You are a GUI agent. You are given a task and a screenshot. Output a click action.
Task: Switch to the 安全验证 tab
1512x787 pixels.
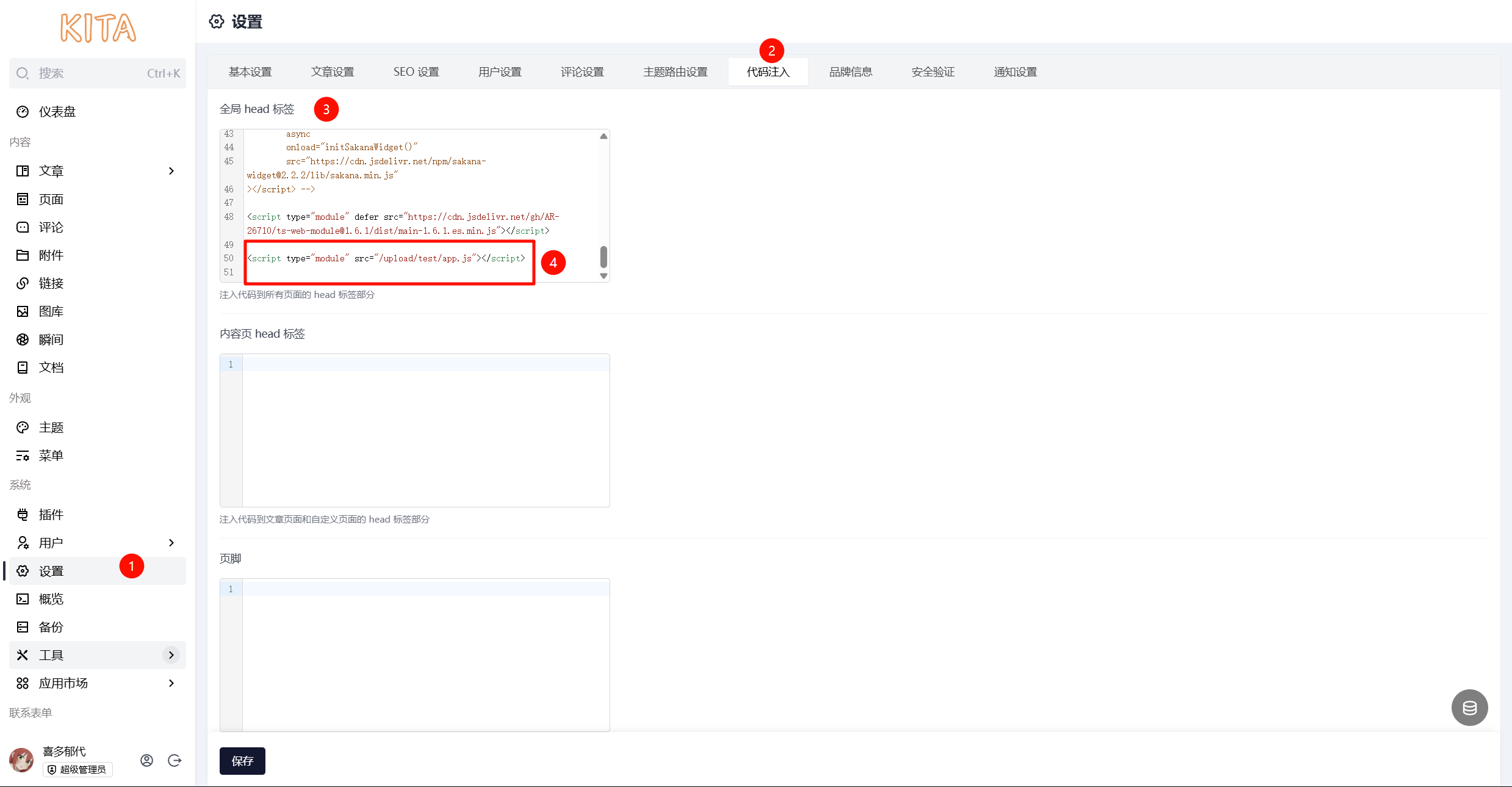932,72
